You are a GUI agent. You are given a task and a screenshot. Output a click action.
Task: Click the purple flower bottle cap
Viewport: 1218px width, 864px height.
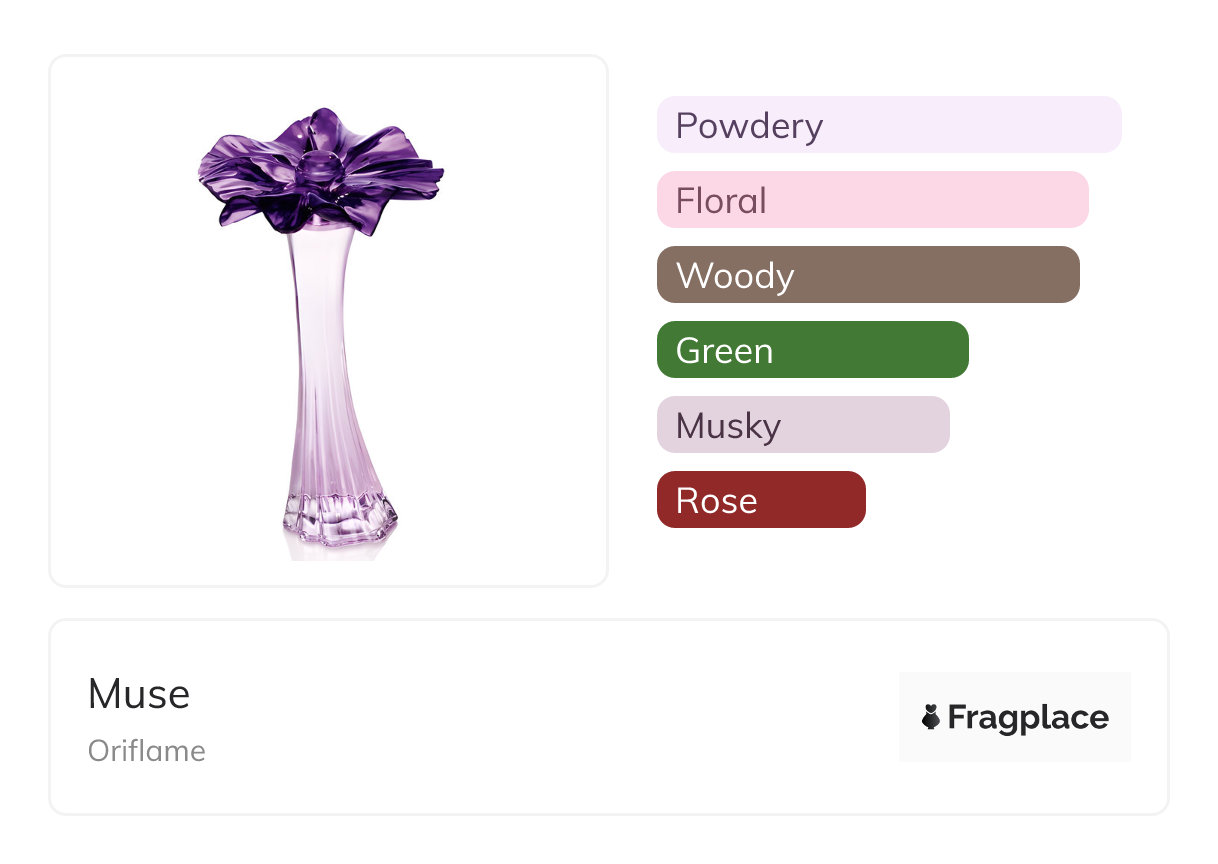tap(320, 172)
